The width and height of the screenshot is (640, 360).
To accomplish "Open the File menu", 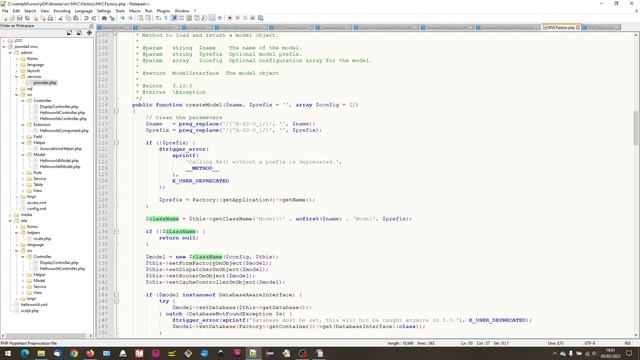I will click(5, 11).
